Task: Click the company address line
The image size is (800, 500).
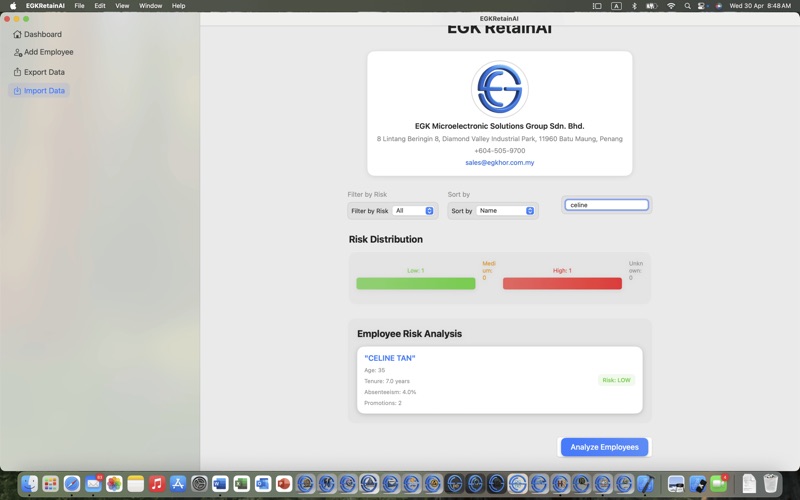Action: click(x=499, y=139)
